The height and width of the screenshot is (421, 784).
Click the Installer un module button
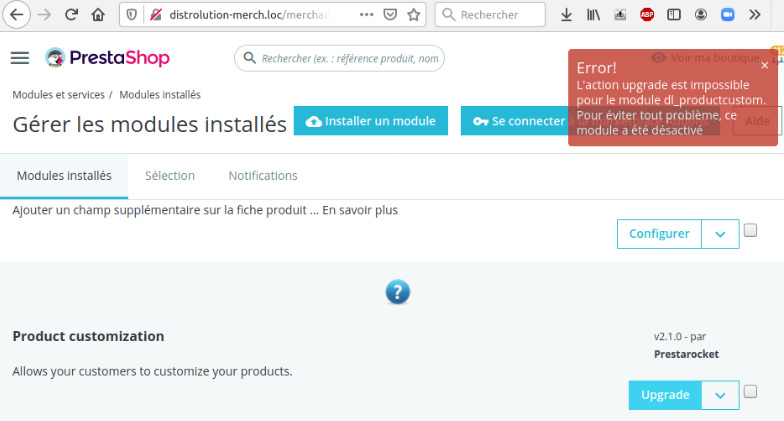(x=370, y=121)
